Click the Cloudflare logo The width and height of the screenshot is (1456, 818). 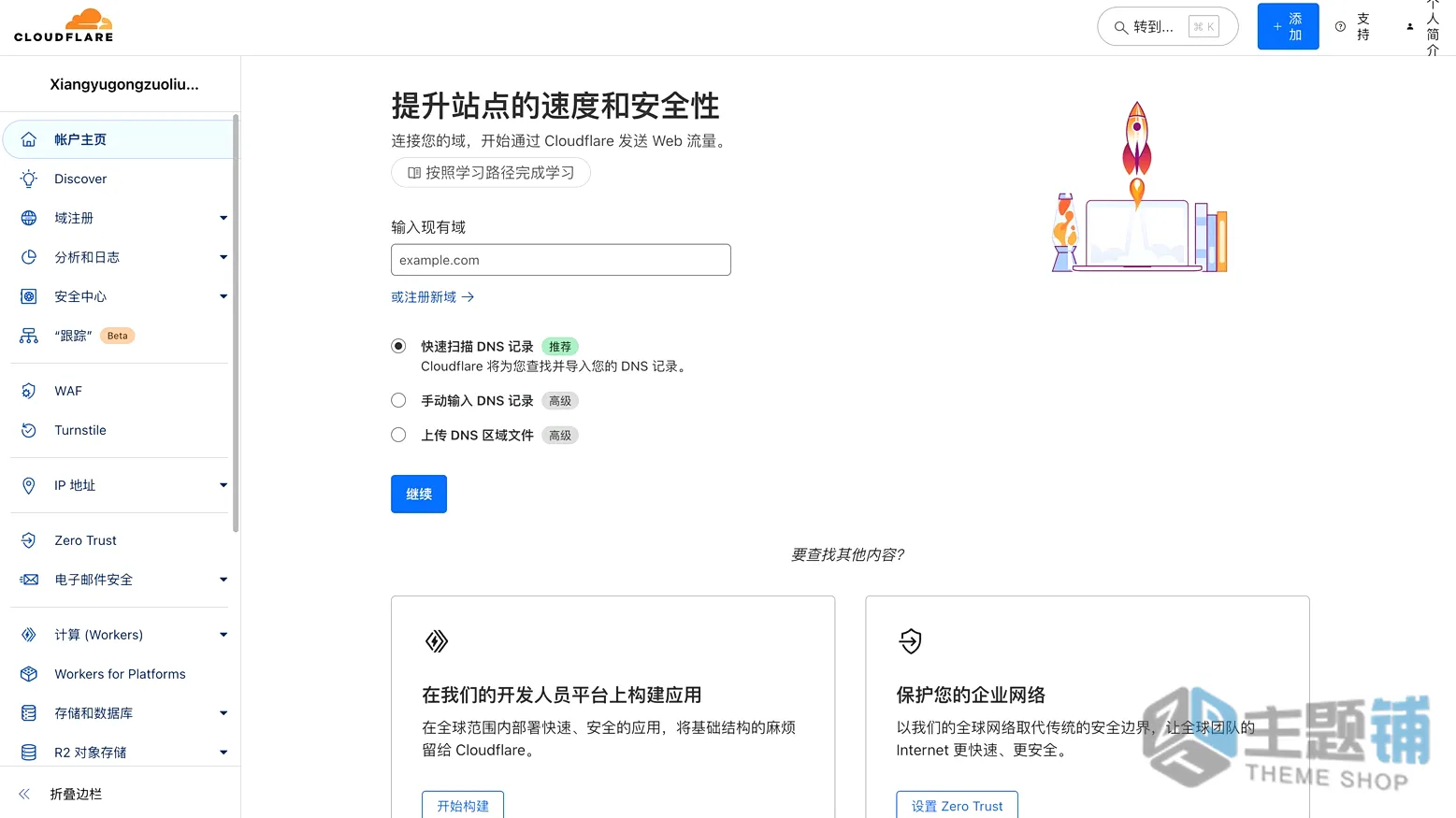tap(64, 26)
